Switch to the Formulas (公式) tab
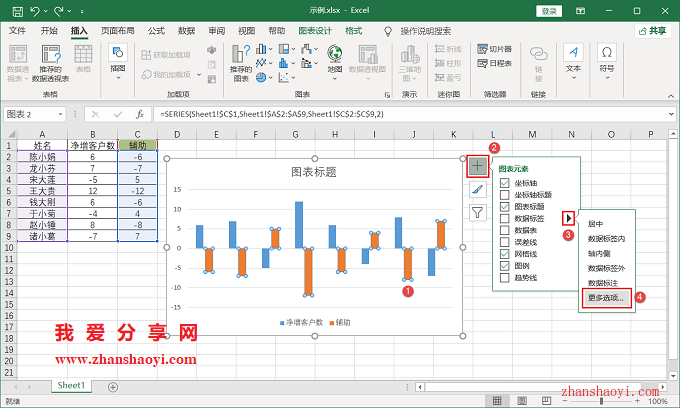The height and width of the screenshot is (408, 680). click(156, 31)
